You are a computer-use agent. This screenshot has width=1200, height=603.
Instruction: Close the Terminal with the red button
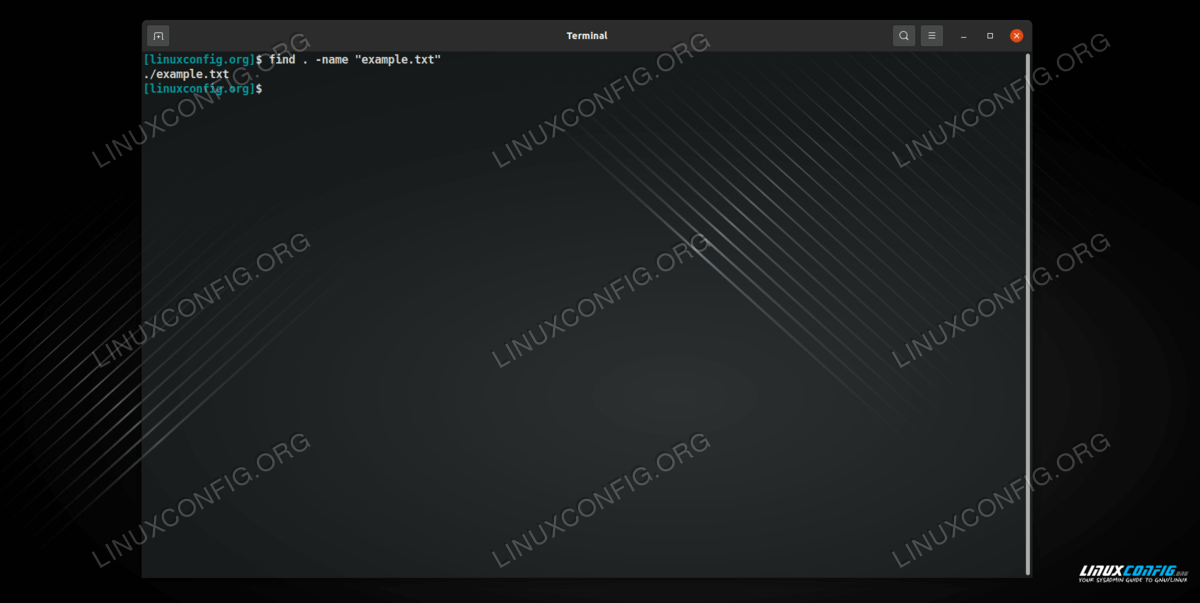[x=1016, y=36]
